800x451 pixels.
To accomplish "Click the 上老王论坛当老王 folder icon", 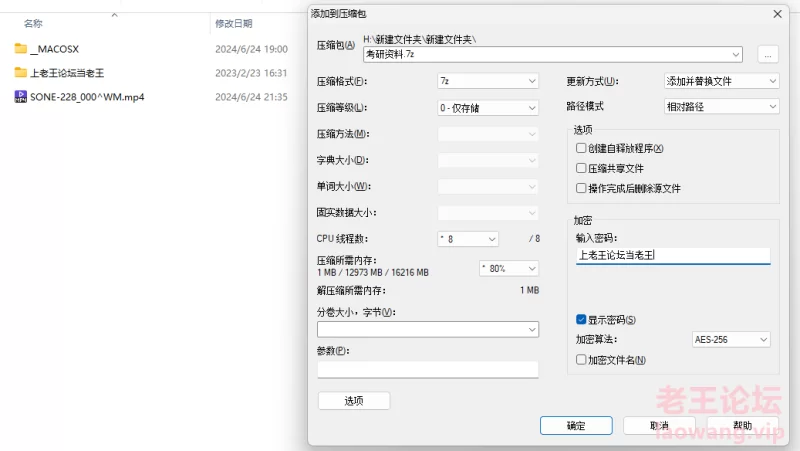I will [x=20, y=72].
